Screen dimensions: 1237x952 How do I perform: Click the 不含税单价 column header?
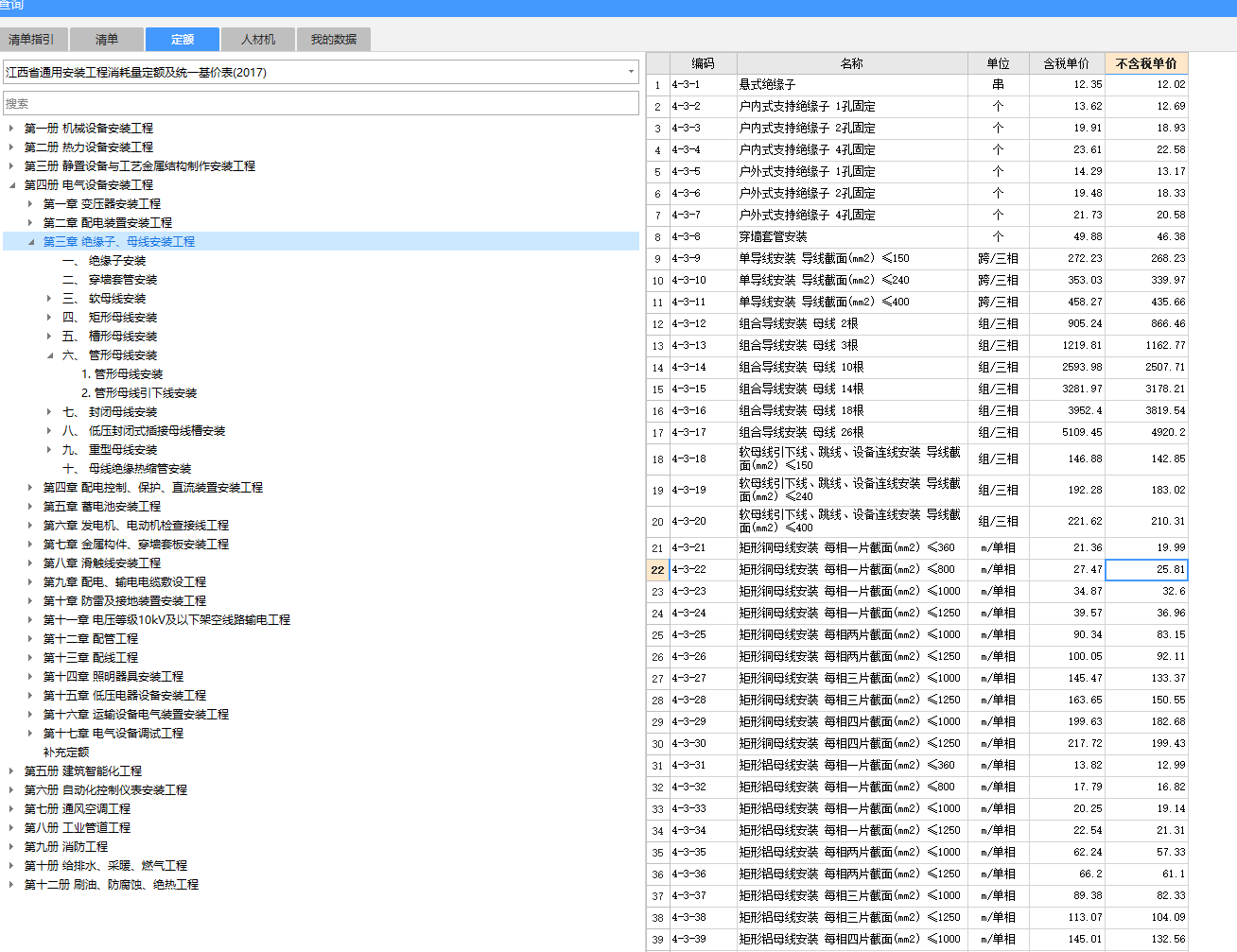[1146, 63]
